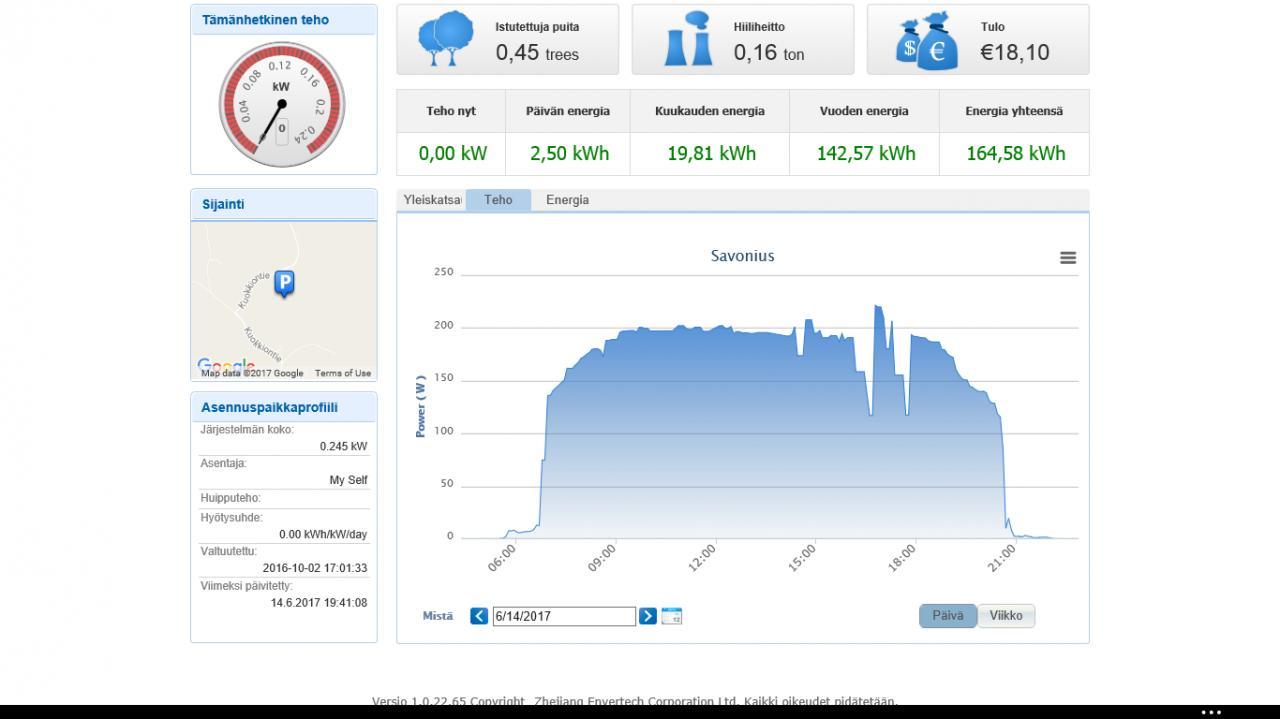Viewport: 1280px width, 719px height.
Task: Click the Google logo on map
Action: click(x=226, y=366)
